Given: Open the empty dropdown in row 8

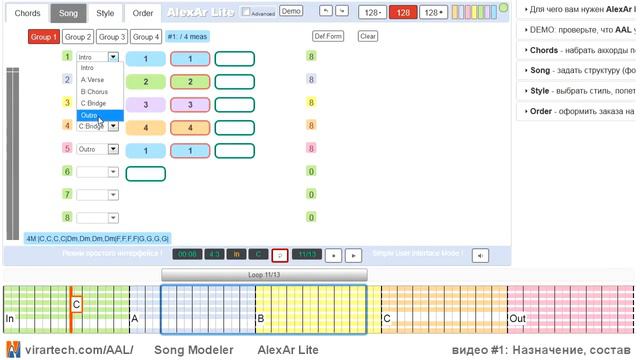Looking at the screenshot, I should point(113,218).
